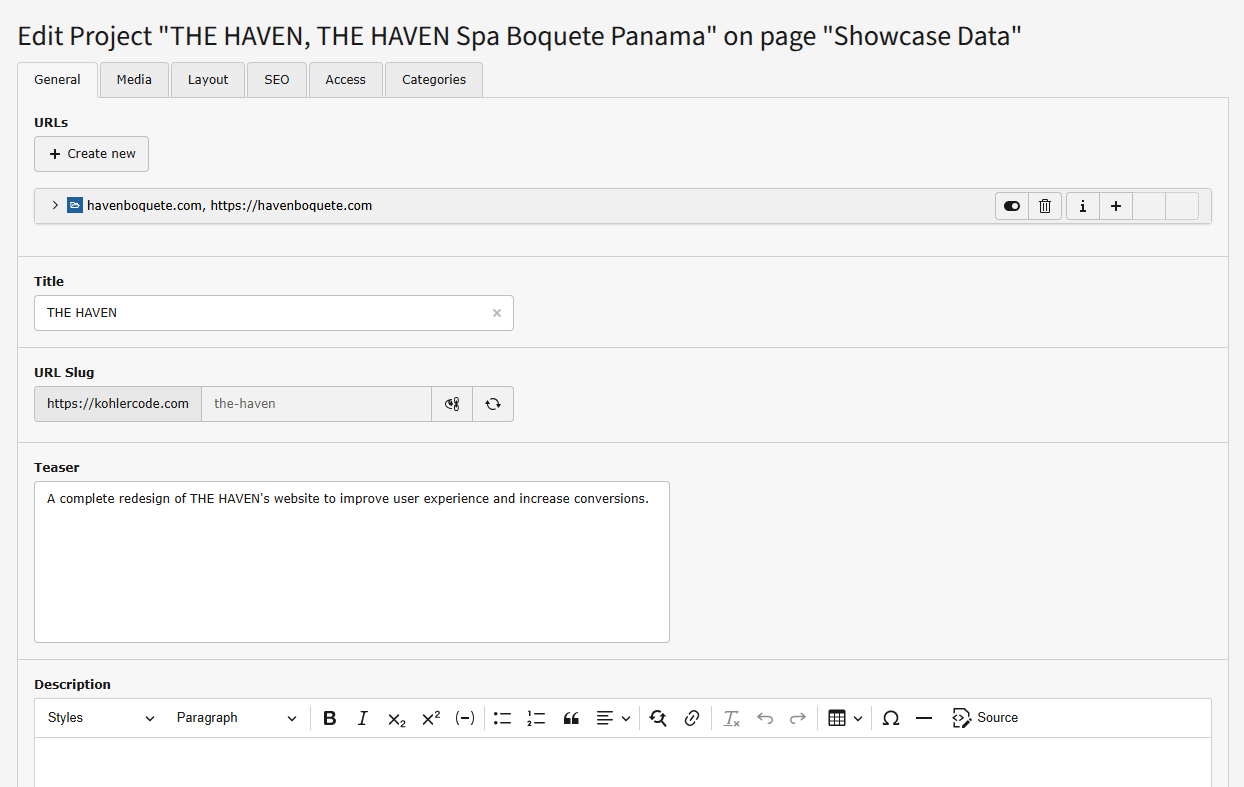The height and width of the screenshot is (787, 1244).
Task: Delete the havenboquete.com URL record
Action: pyautogui.click(x=1045, y=206)
